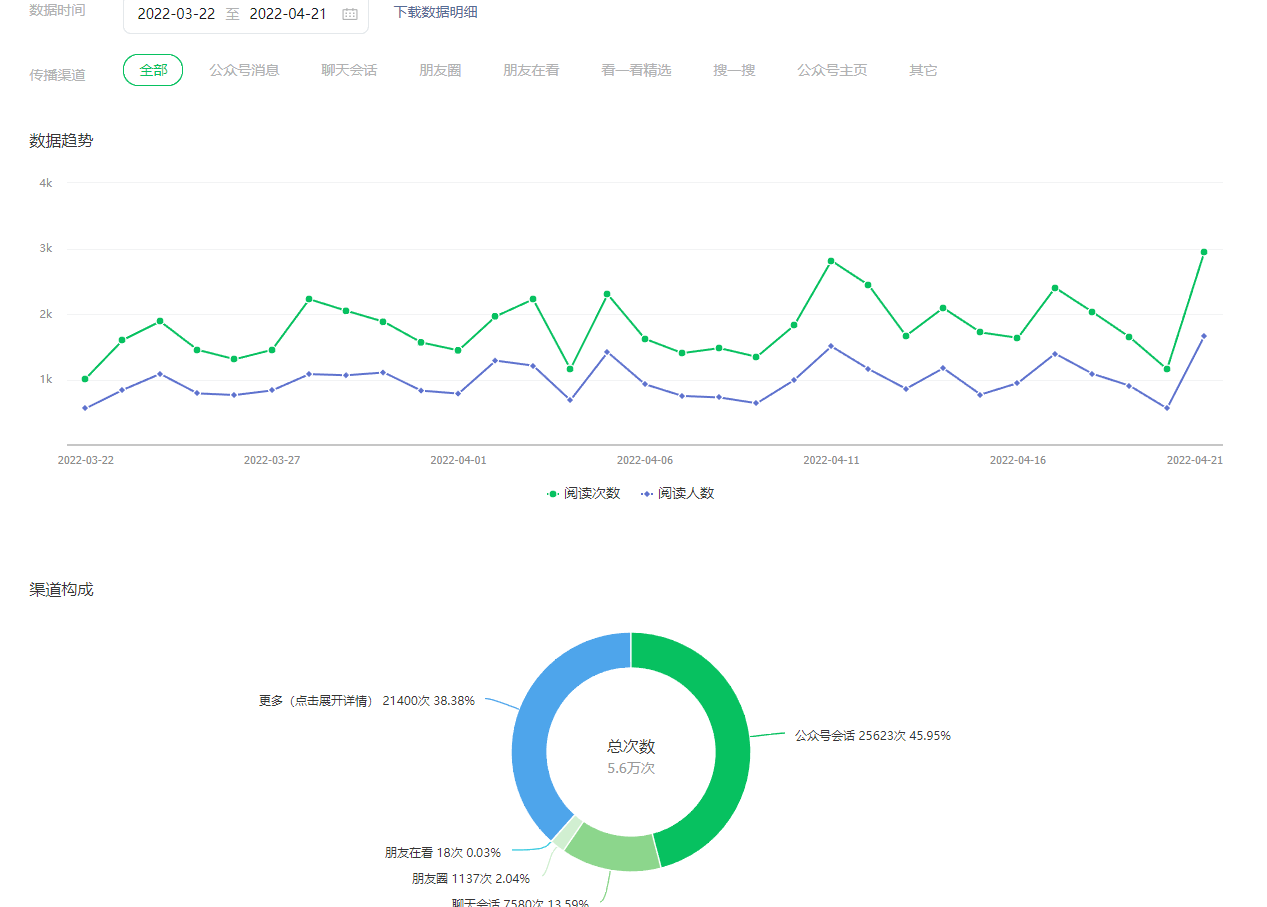Screen dimensions: 1267x907
Task: Select the 全部 channel filter
Action: coord(153,70)
